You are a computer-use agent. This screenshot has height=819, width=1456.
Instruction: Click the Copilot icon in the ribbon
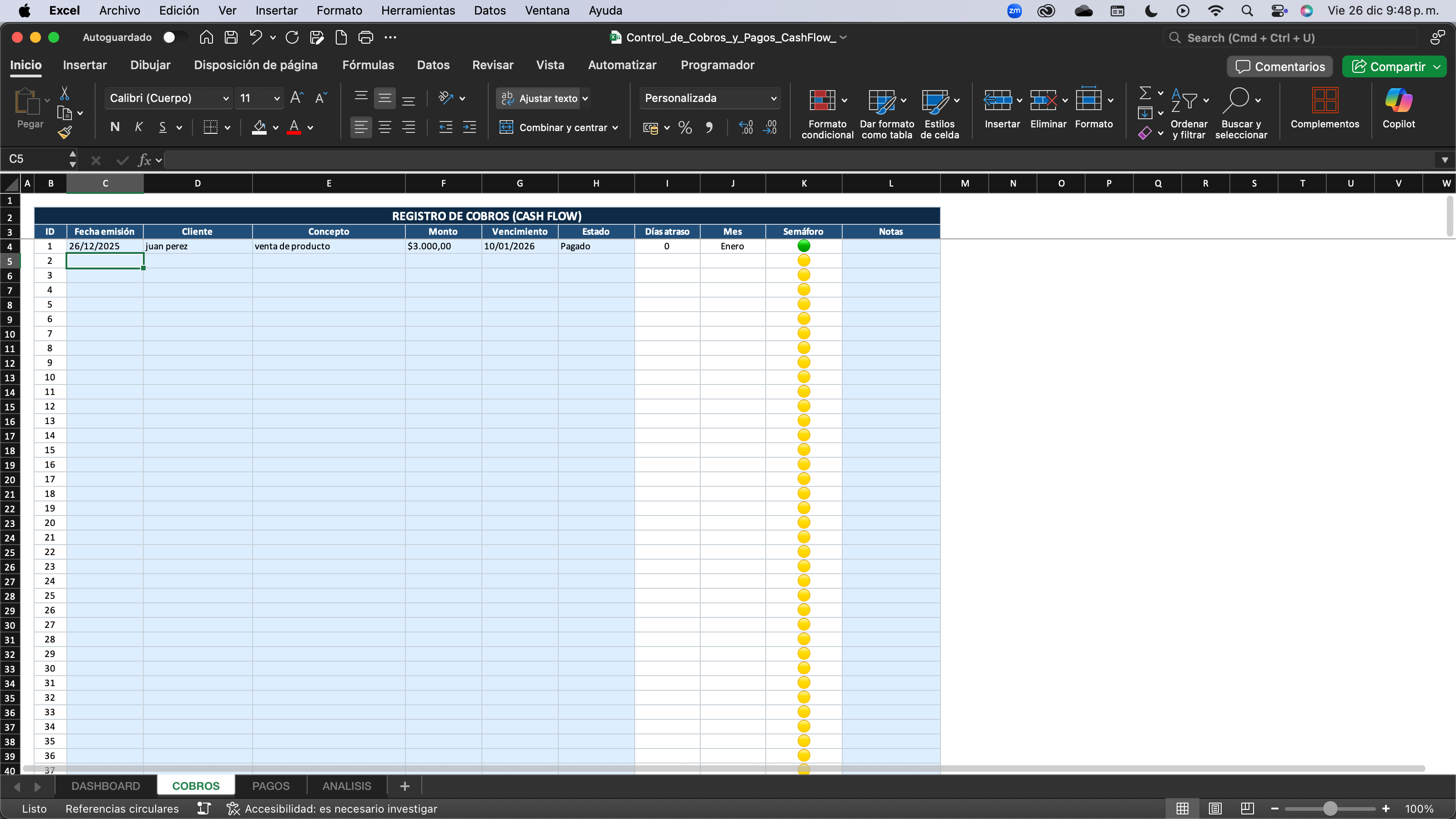pyautogui.click(x=1398, y=101)
